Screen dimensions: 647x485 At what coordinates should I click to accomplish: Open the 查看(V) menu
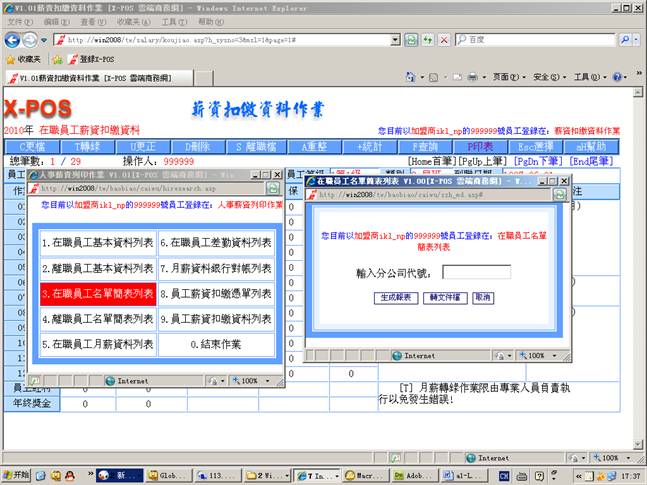point(91,21)
